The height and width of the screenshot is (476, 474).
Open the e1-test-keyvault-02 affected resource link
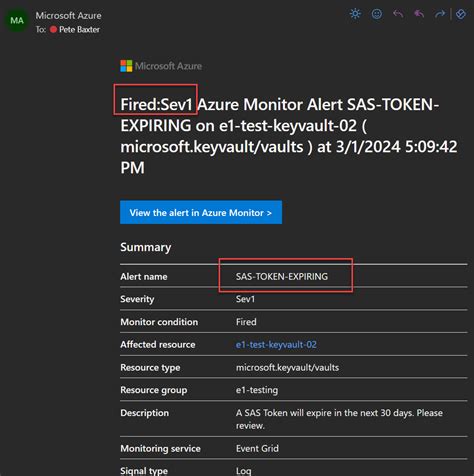point(276,345)
